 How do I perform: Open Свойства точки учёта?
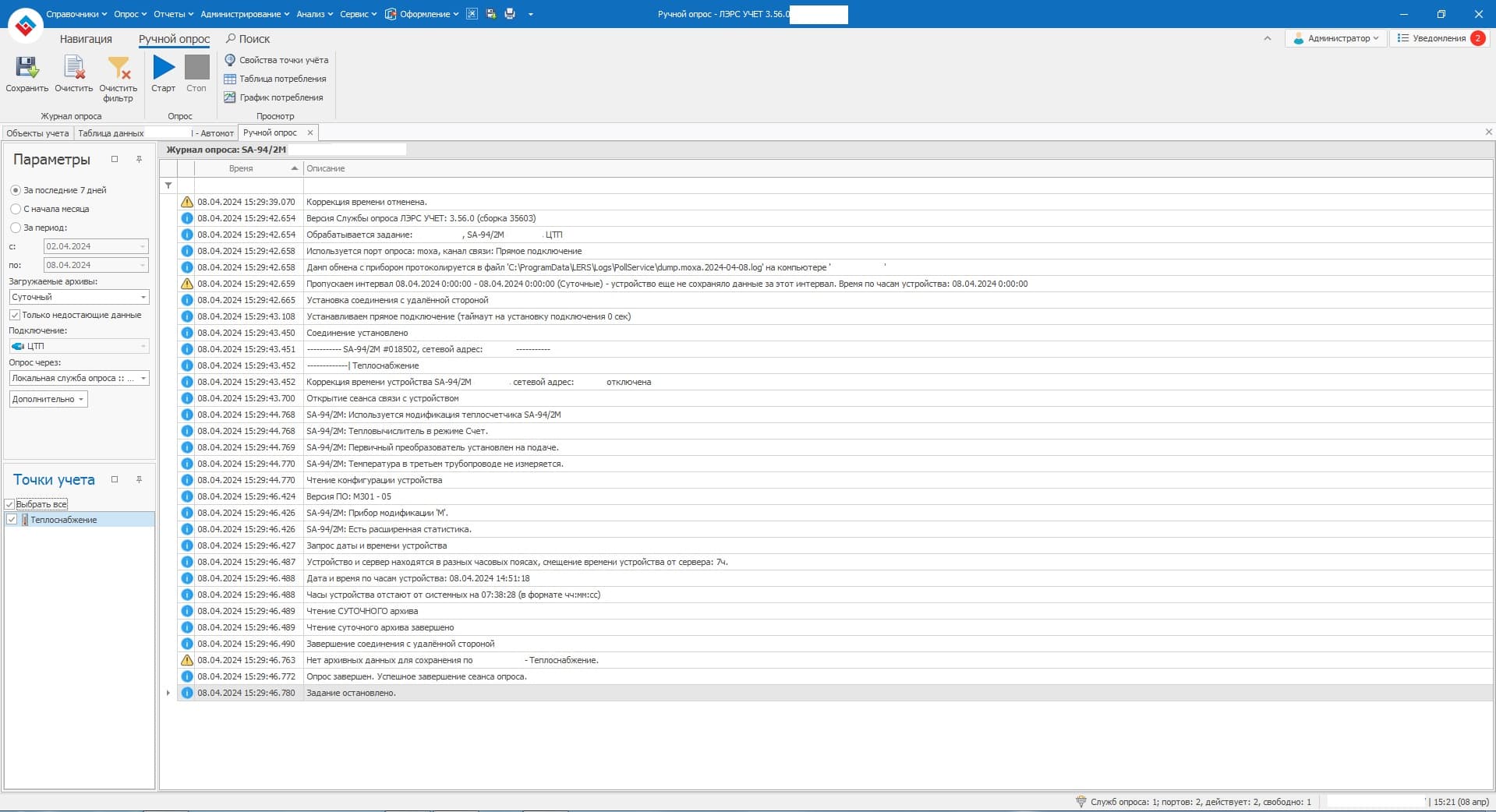coord(277,60)
